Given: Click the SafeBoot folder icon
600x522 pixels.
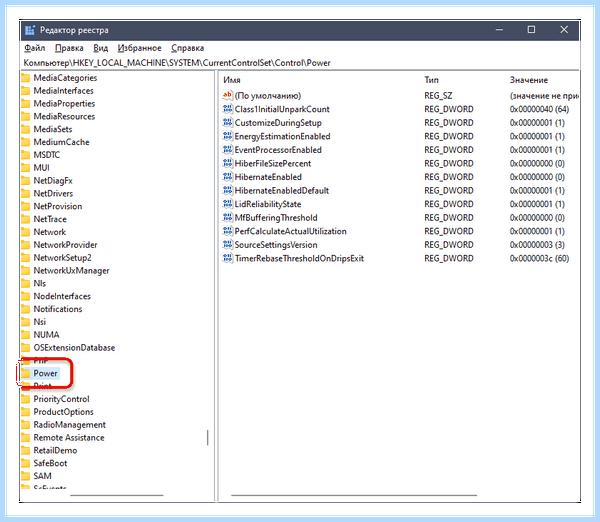Looking at the screenshot, I should pyautogui.click(x=26, y=463).
